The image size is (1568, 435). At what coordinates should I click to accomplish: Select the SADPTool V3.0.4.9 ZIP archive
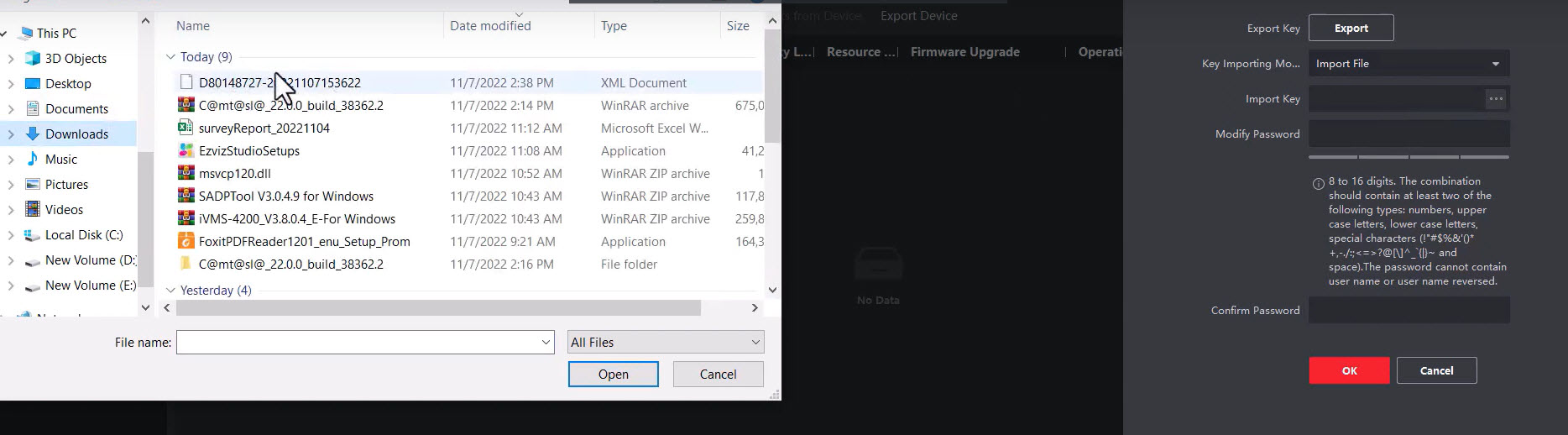pyautogui.click(x=285, y=197)
